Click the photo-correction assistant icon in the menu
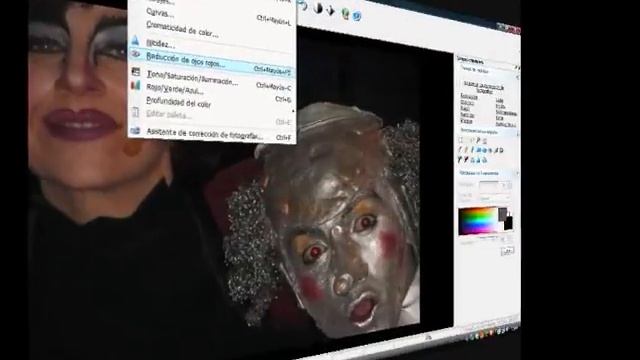 coord(135,131)
